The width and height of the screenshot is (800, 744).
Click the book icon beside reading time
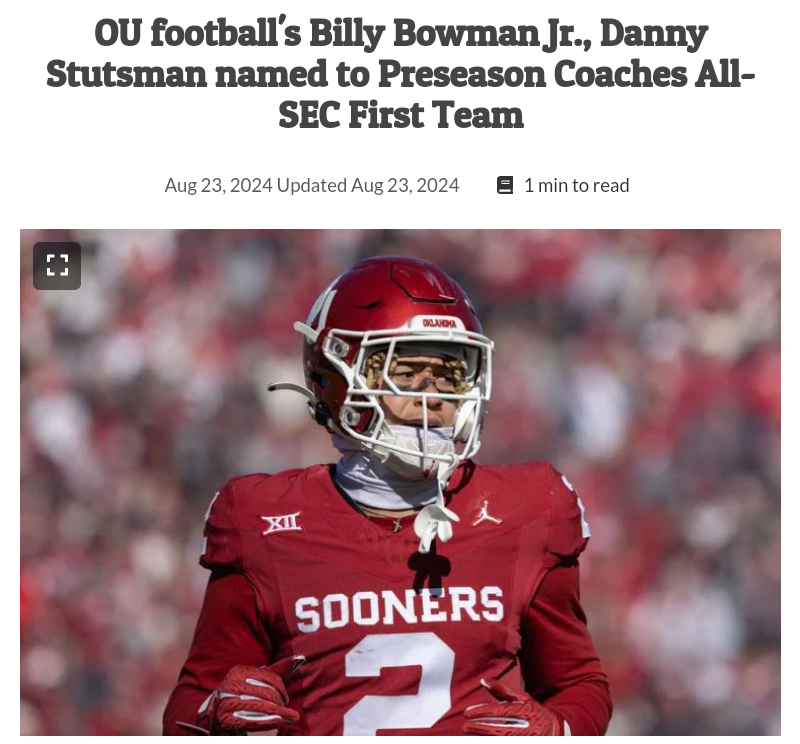tap(505, 185)
